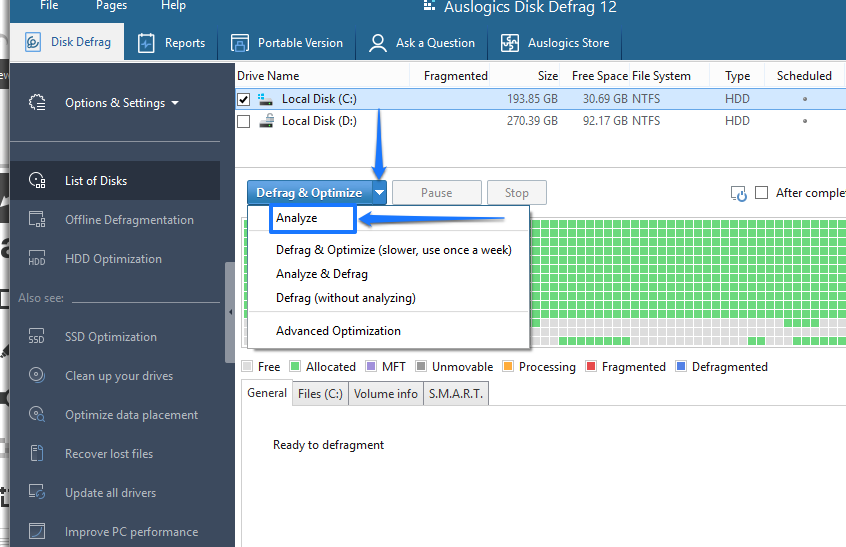Select the Recover lost files icon
846x547 pixels.
click(x=37, y=454)
